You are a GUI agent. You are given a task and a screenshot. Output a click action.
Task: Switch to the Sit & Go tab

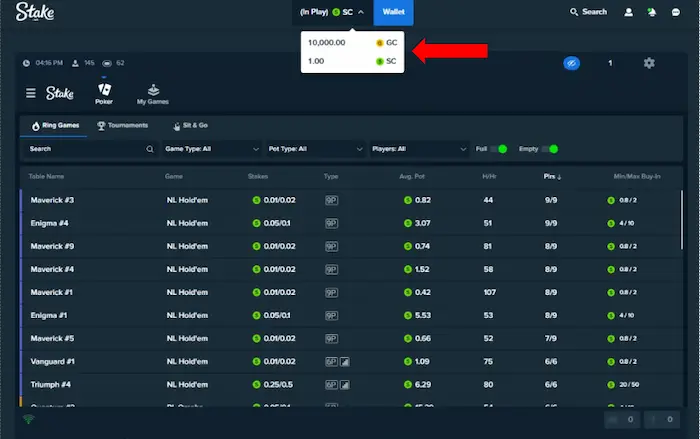194,126
